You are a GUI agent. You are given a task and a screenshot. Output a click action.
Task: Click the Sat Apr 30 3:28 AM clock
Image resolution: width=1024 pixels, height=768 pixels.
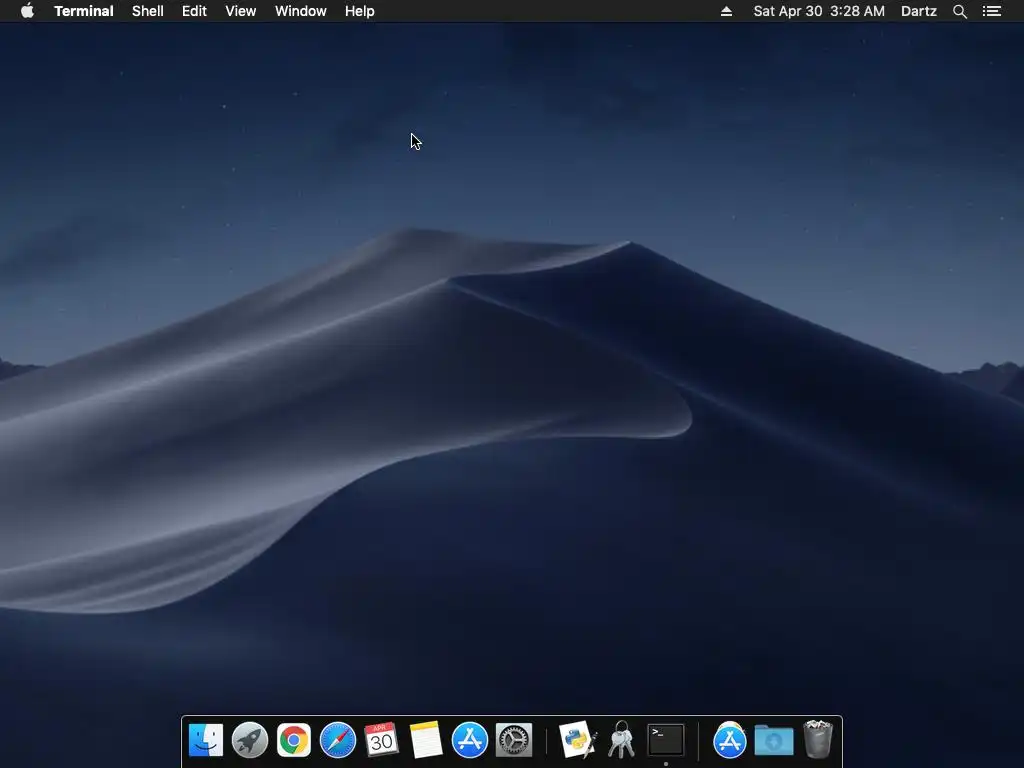[819, 11]
